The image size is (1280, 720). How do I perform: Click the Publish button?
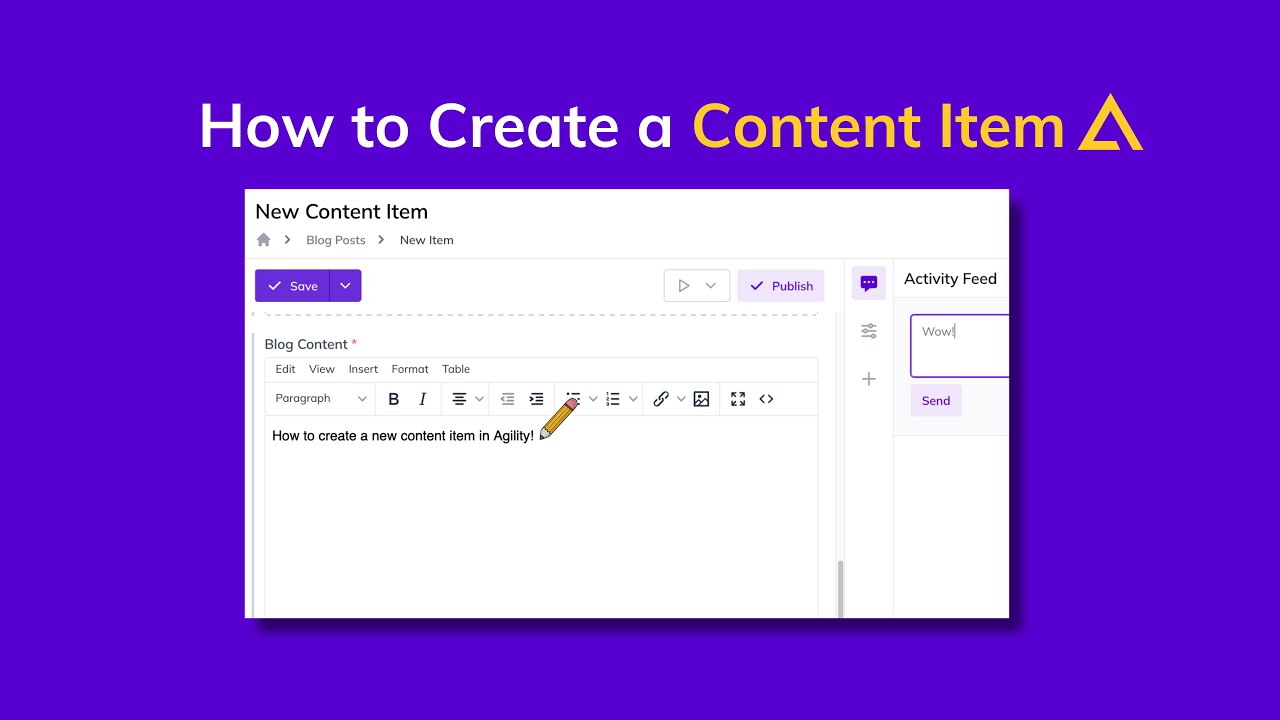pyautogui.click(x=781, y=286)
